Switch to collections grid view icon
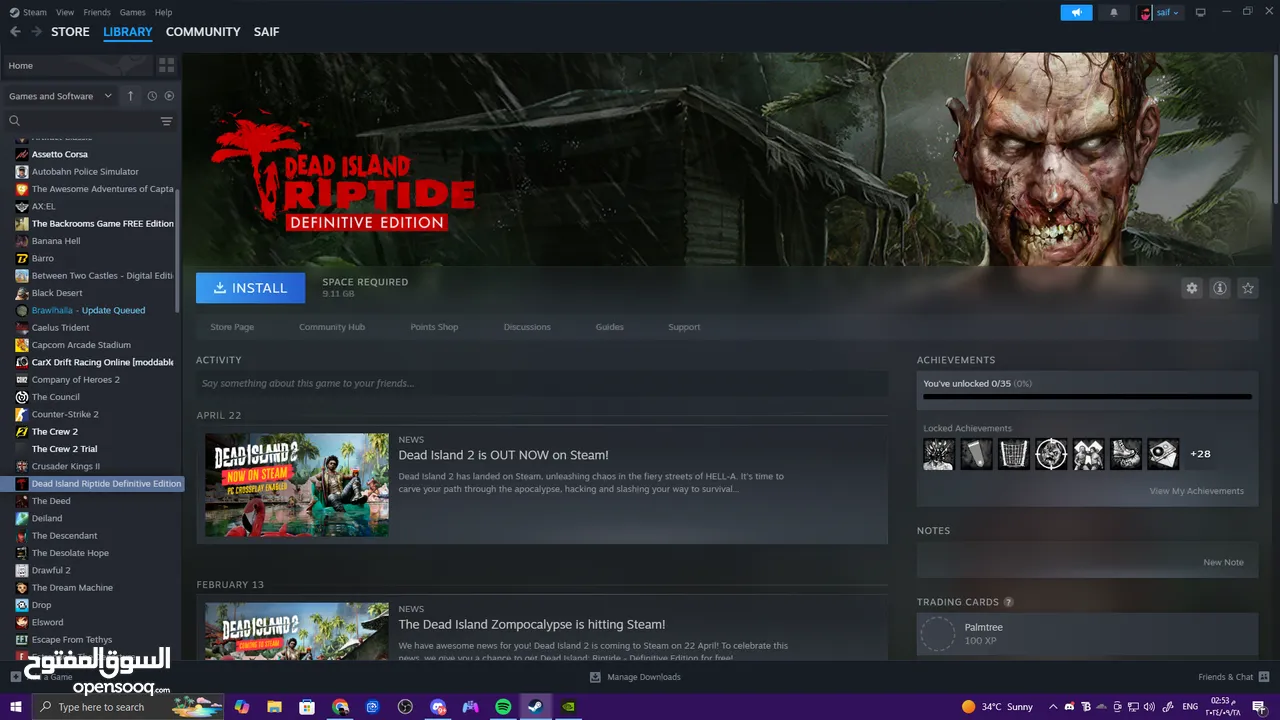The height and width of the screenshot is (720, 1280). click(x=166, y=65)
